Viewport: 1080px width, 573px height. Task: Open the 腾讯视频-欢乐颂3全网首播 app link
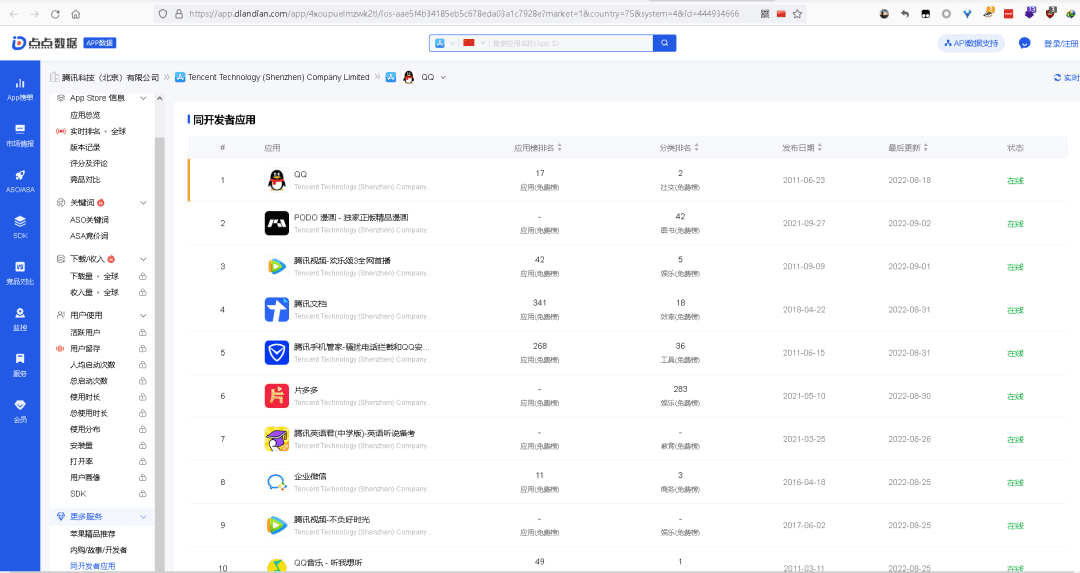pyautogui.click(x=342, y=260)
